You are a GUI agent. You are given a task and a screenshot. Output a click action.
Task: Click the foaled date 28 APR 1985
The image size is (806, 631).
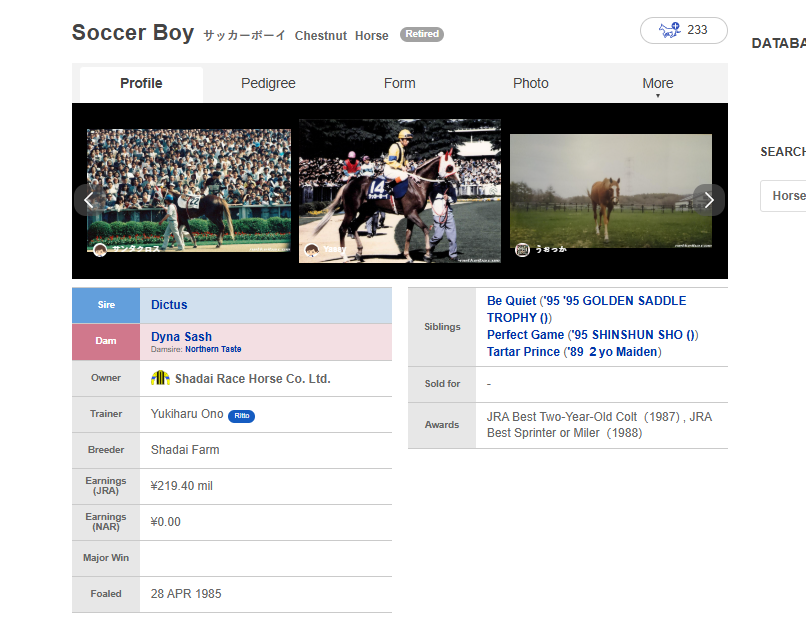pyautogui.click(x=186, y=594)
